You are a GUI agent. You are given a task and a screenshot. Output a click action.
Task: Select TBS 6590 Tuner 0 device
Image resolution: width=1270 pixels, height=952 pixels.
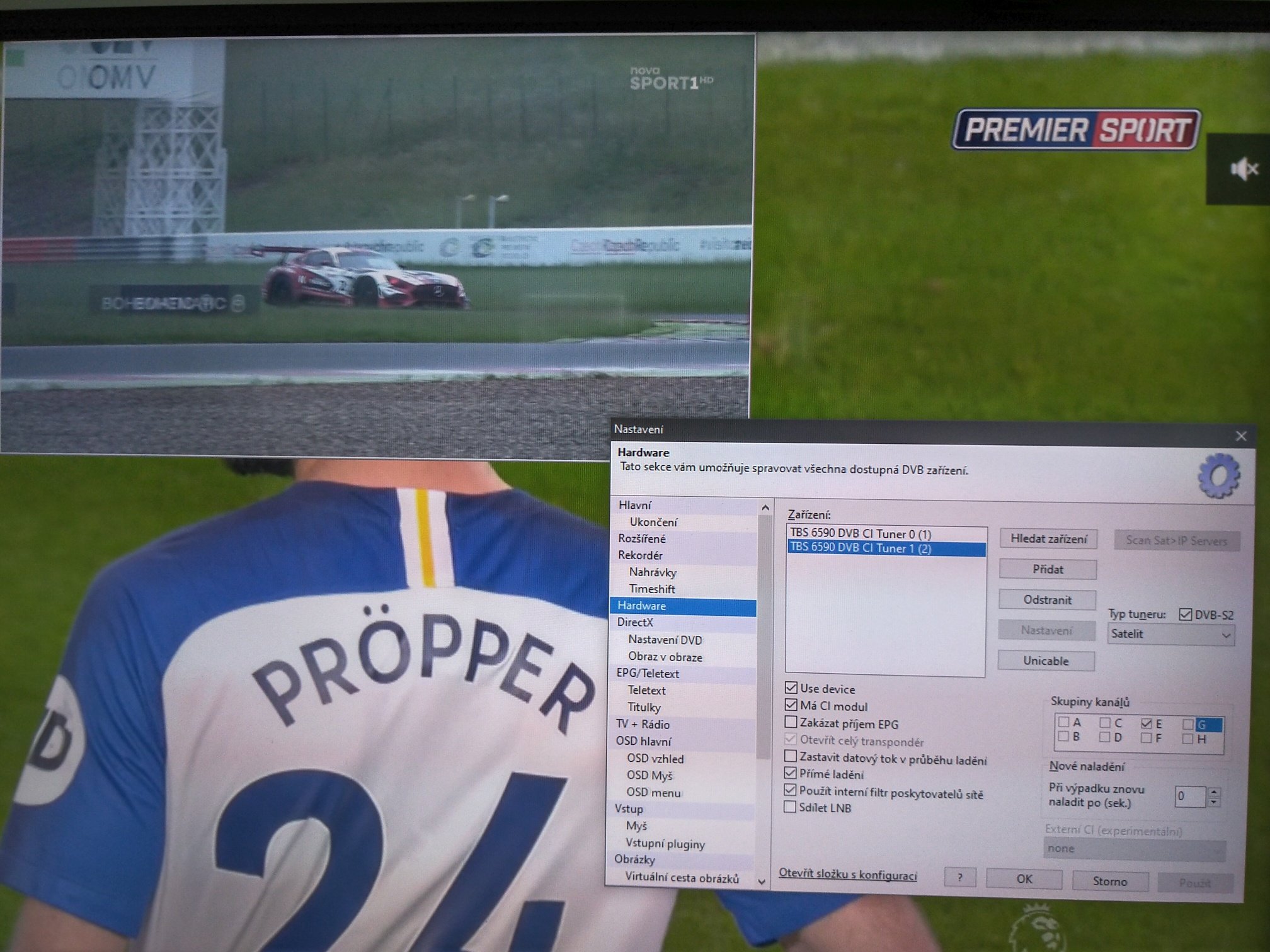[x=860, y=533]
